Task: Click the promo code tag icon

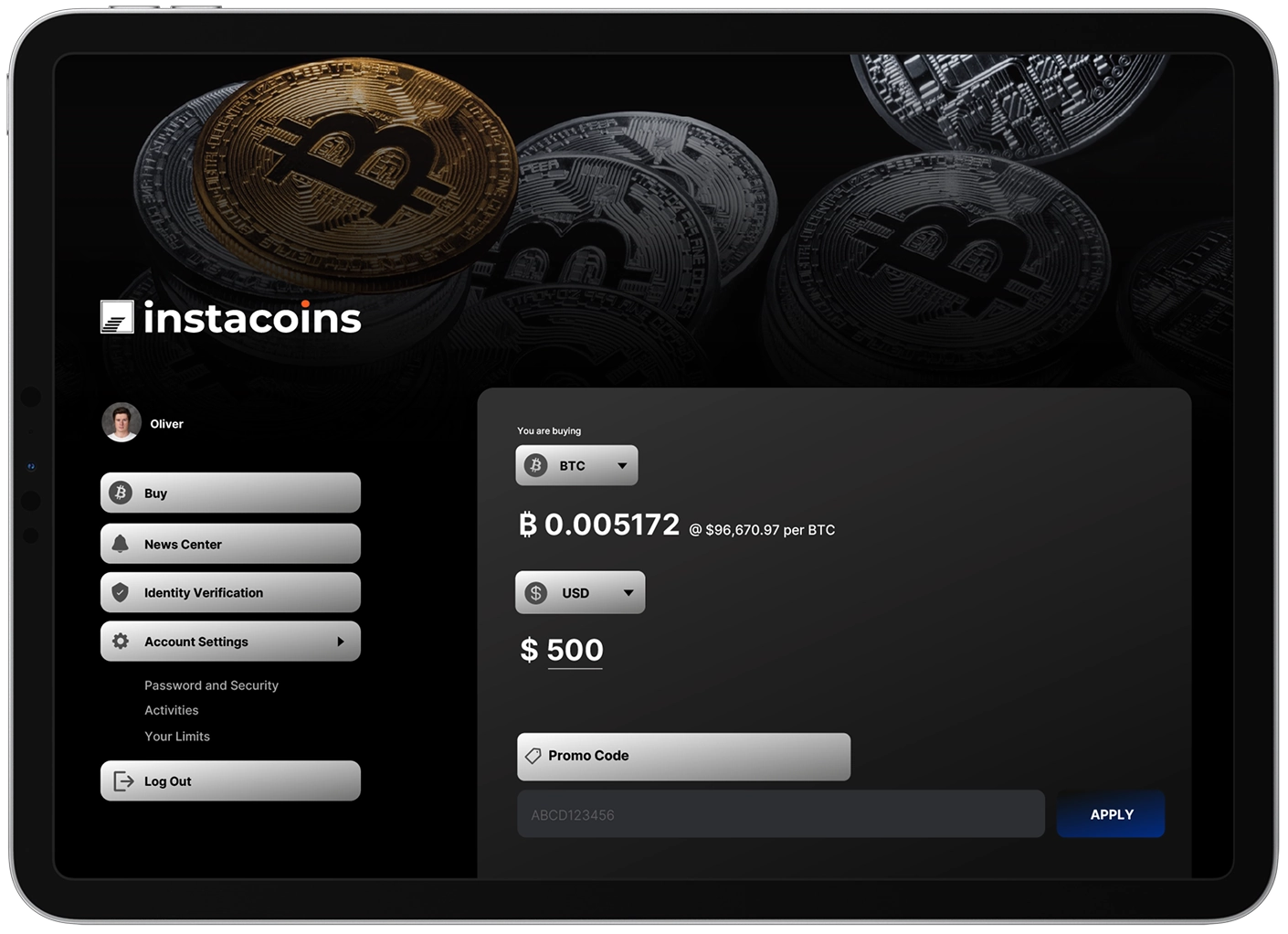Action: click(x=533, y=756)
